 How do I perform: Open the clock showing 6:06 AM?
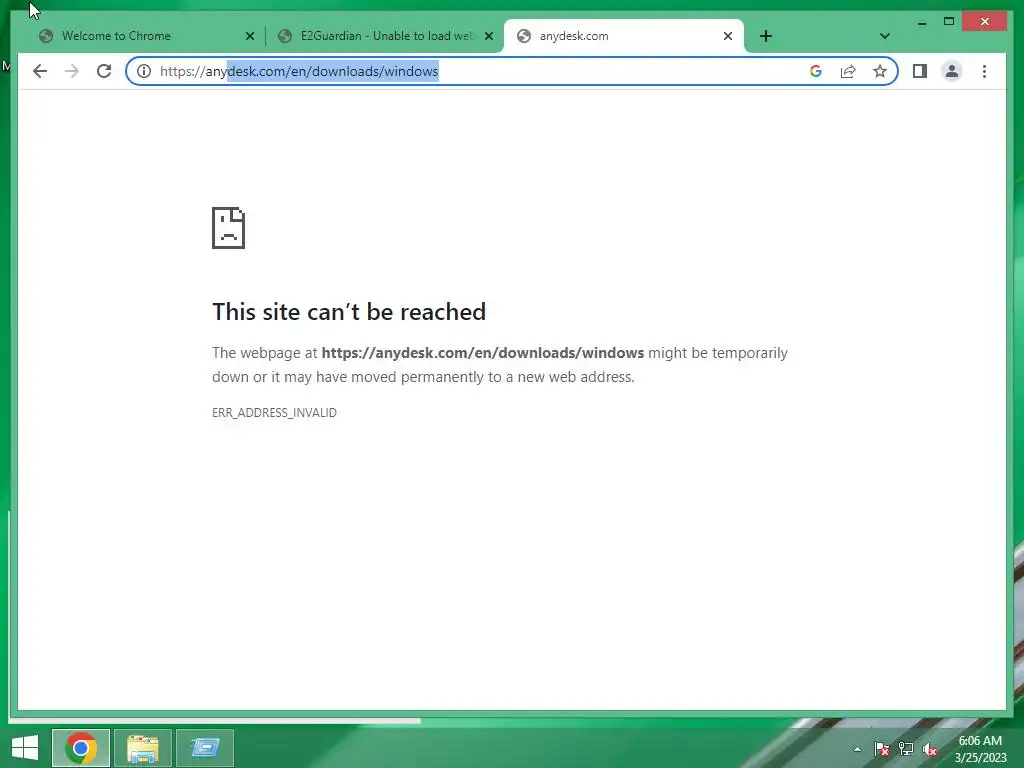980,749
